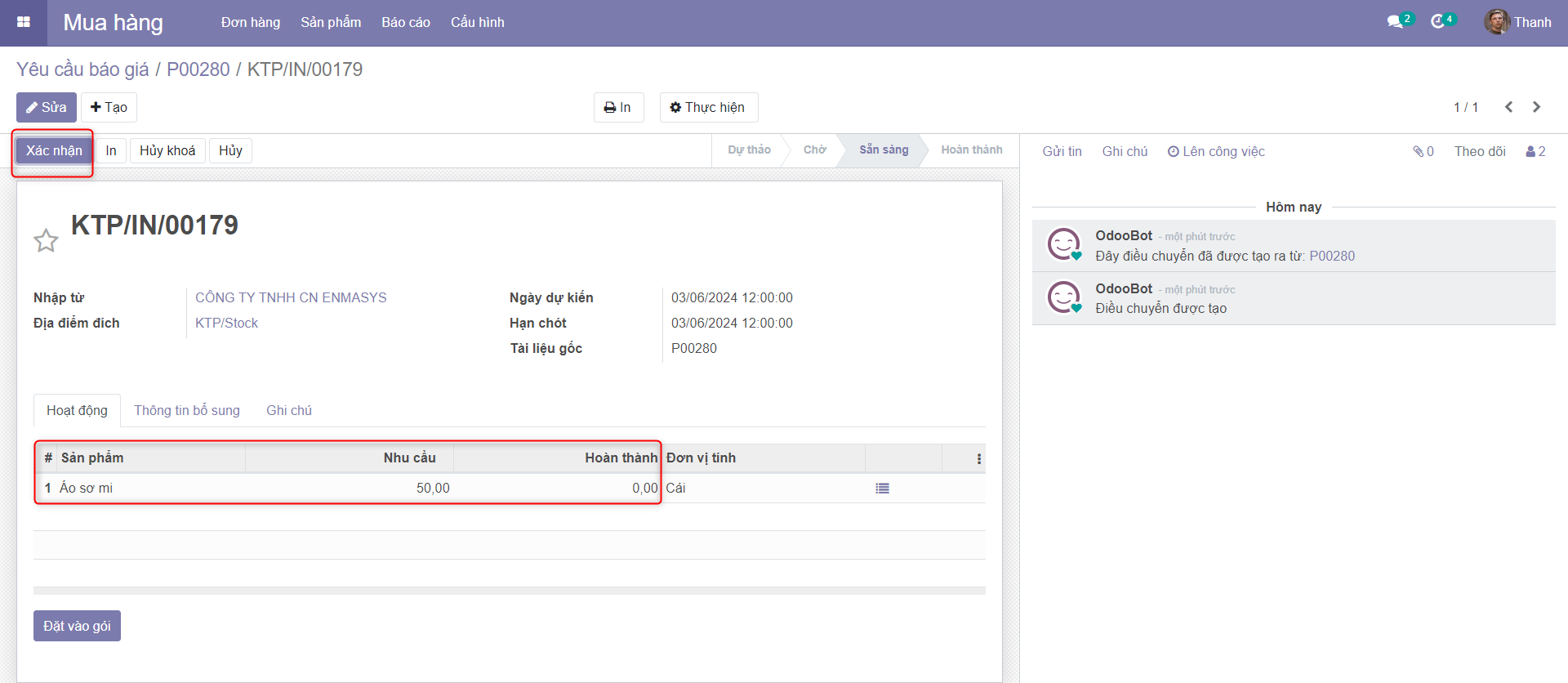1568x683 pixels.
Task: Go to previous record arrow
Action: pyautogui.click(x=1508, y=107)
